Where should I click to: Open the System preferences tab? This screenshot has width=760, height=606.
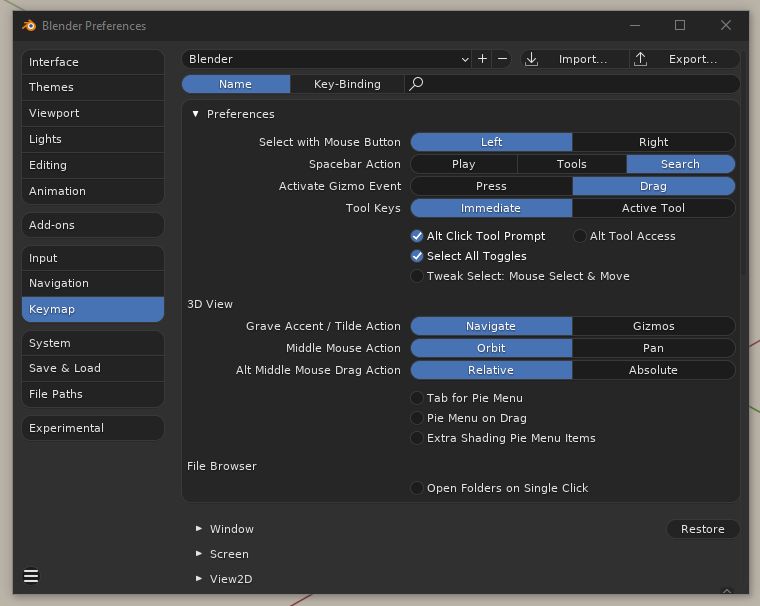pos(93,343)
